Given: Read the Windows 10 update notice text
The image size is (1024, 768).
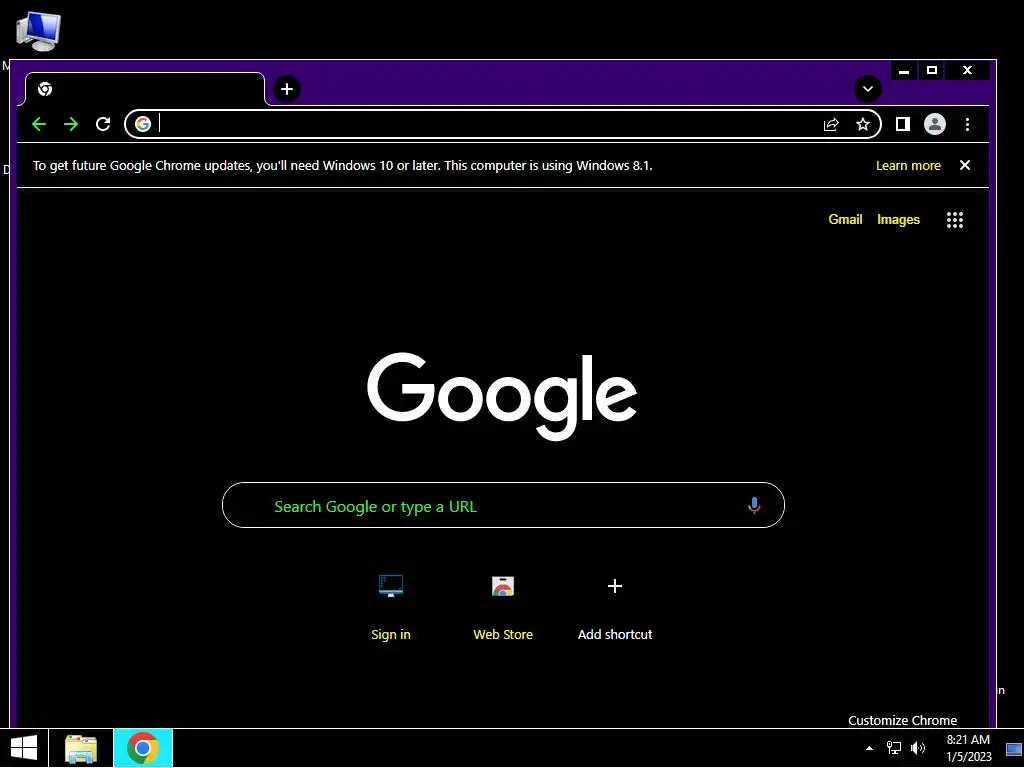Looking at the screenshot, I should 342,166.
